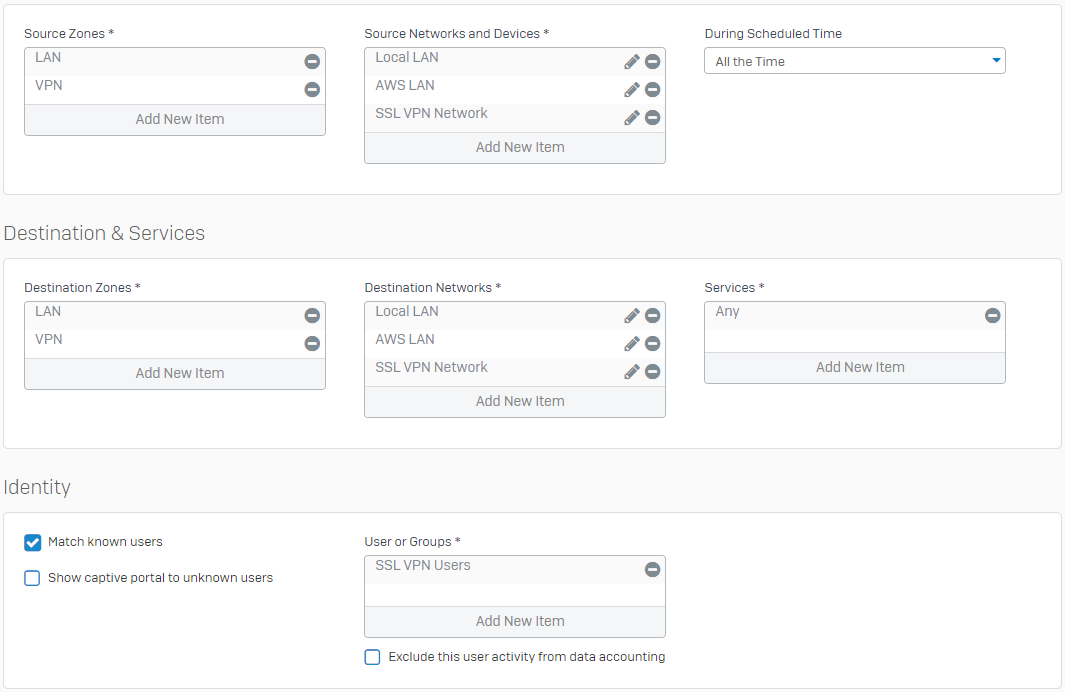Remove LAN from Destination Zones

coord(312,316)
